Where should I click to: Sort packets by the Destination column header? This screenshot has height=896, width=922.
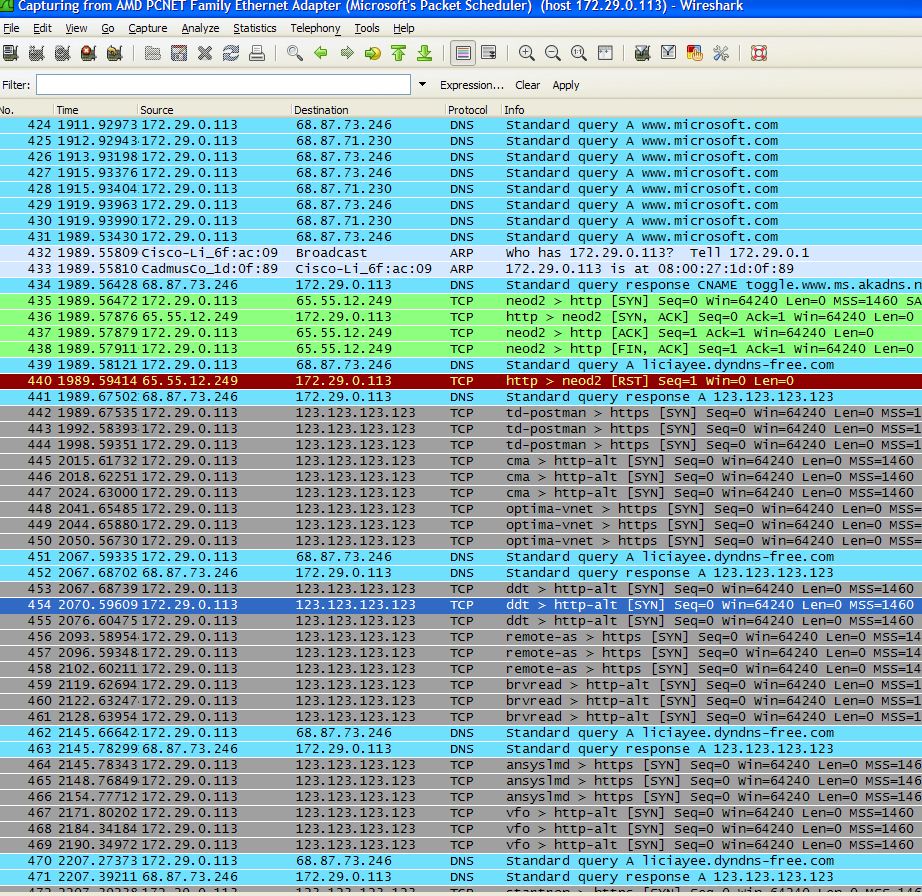click(x=368, y=110)
